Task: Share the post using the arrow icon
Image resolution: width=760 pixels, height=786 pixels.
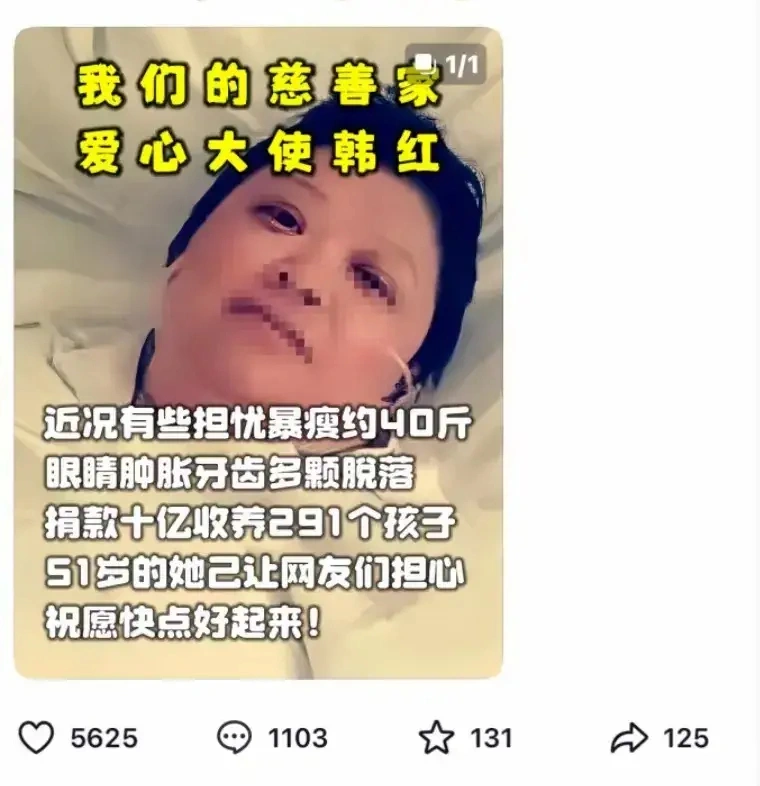Action: click(x=629, y=738)
